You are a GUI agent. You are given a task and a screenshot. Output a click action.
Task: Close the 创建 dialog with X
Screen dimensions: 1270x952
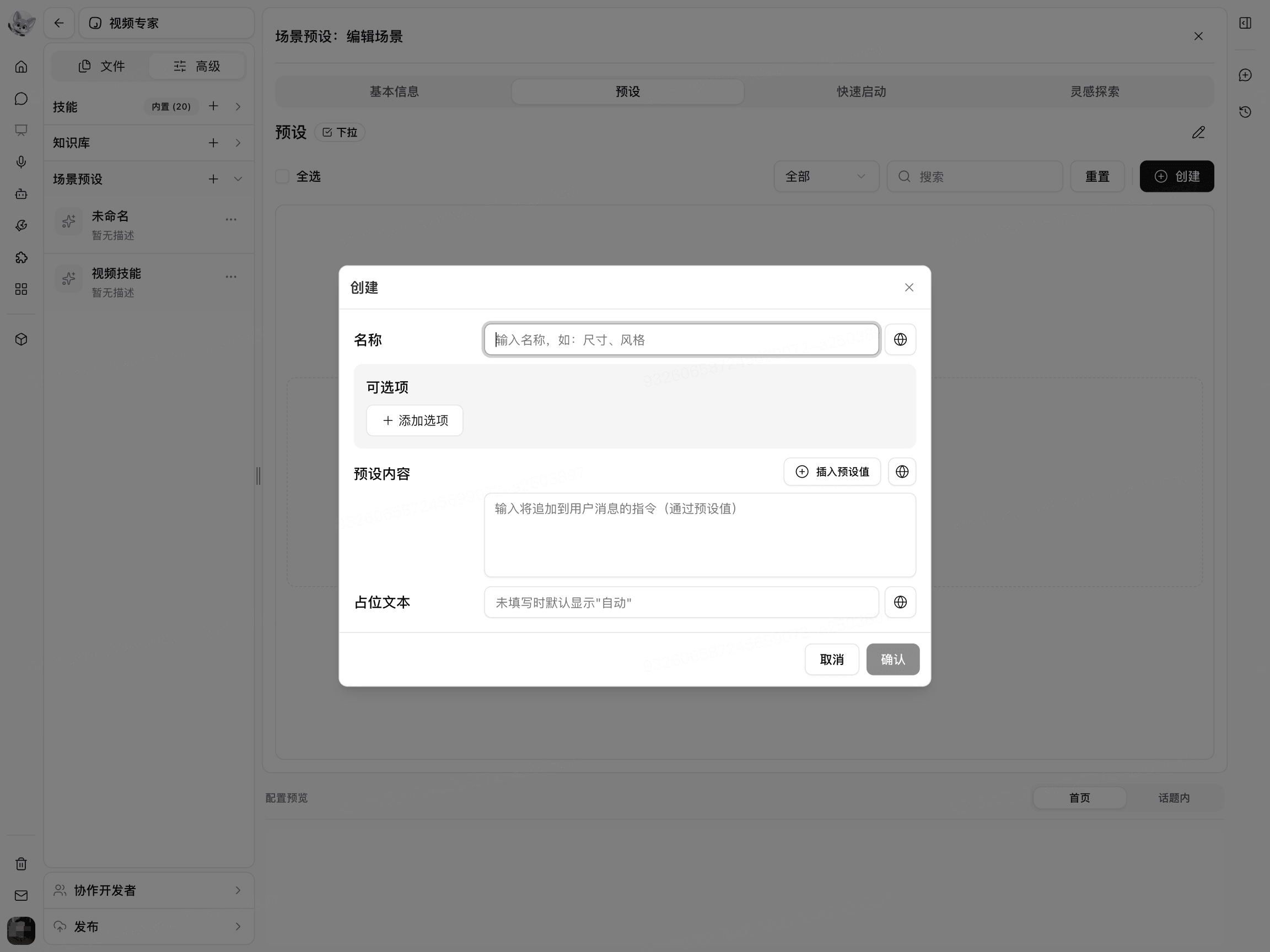pyautogui.click(x=909, y=288)
